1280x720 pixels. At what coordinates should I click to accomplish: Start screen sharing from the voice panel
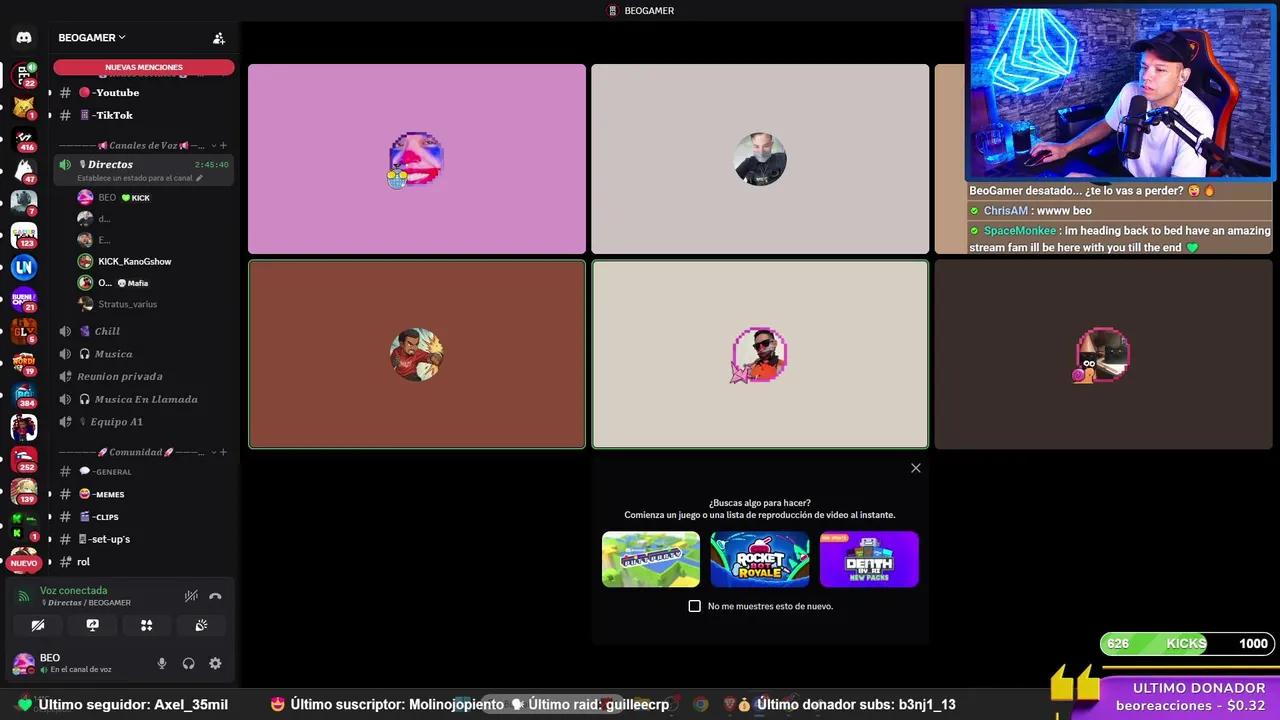click(x=92, y=625)
